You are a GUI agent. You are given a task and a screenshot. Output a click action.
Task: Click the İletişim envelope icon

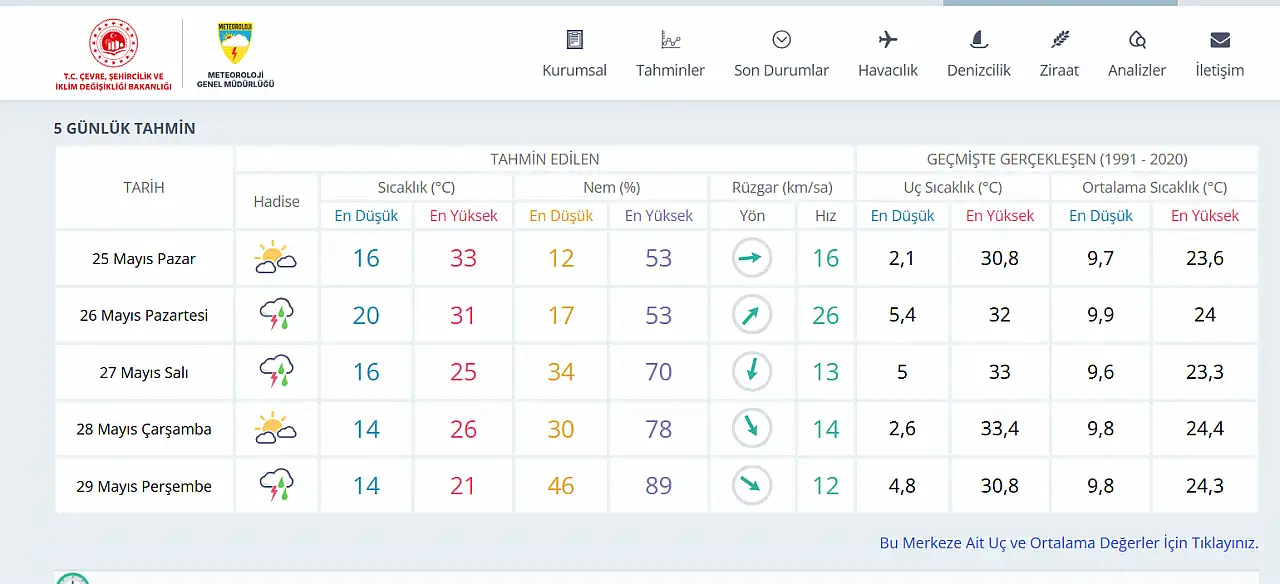point(1219,40)
